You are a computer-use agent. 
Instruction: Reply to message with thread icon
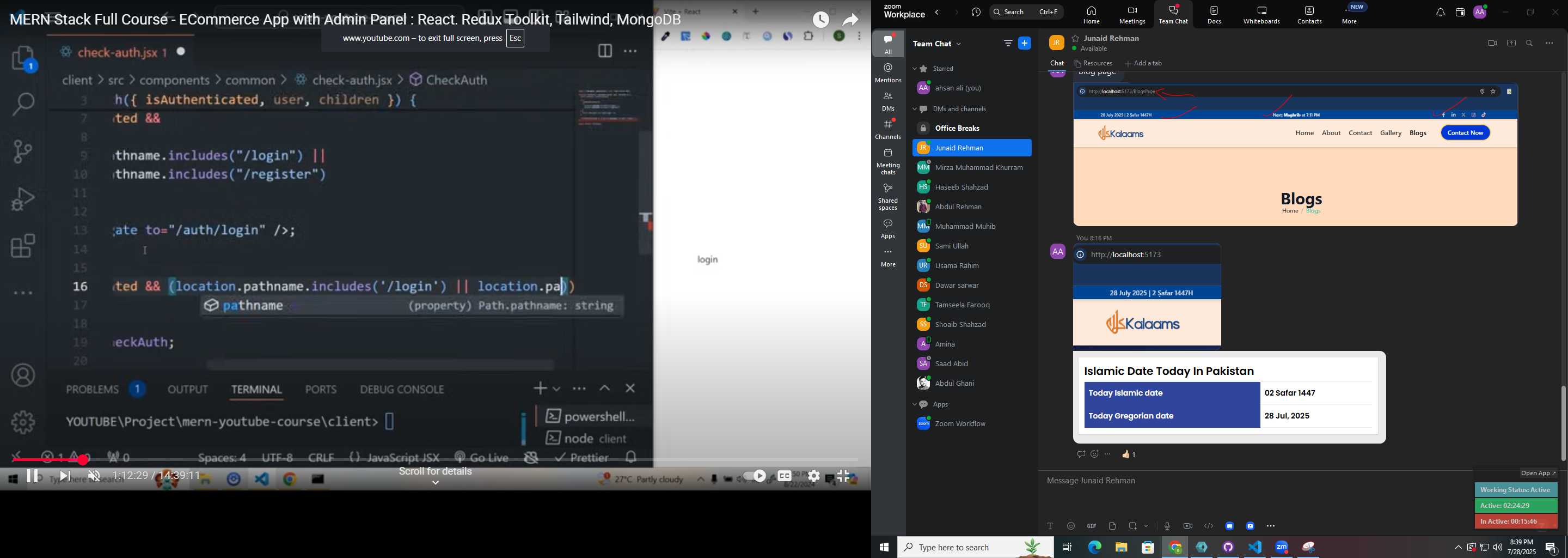pyautogui.click(x=1080, y=454)
